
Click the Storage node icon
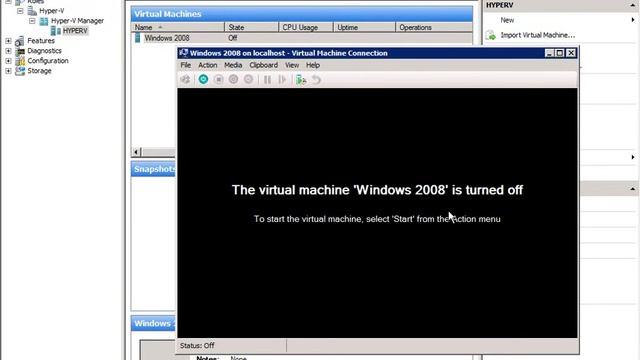(20, 71)
